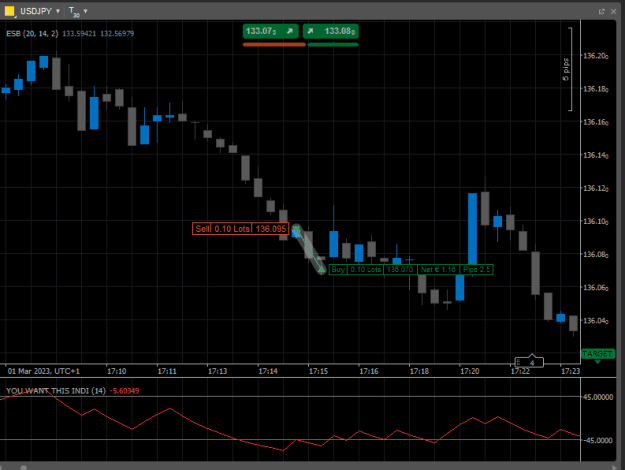The image size is (625, 470).
Task: Click the green TARGET button
Action: click(597, 354)
